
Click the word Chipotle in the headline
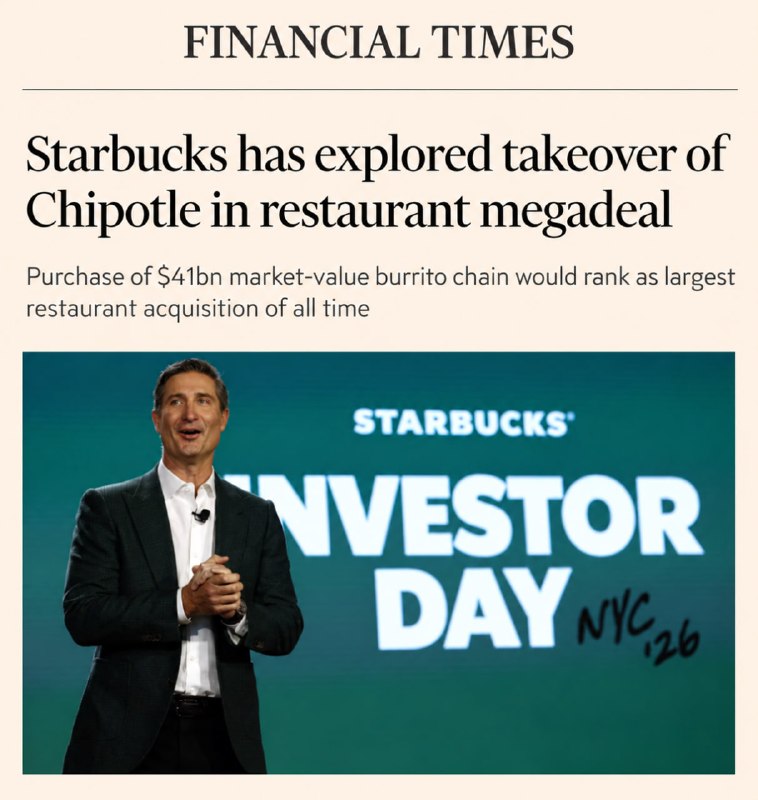(x=113, y=209)
